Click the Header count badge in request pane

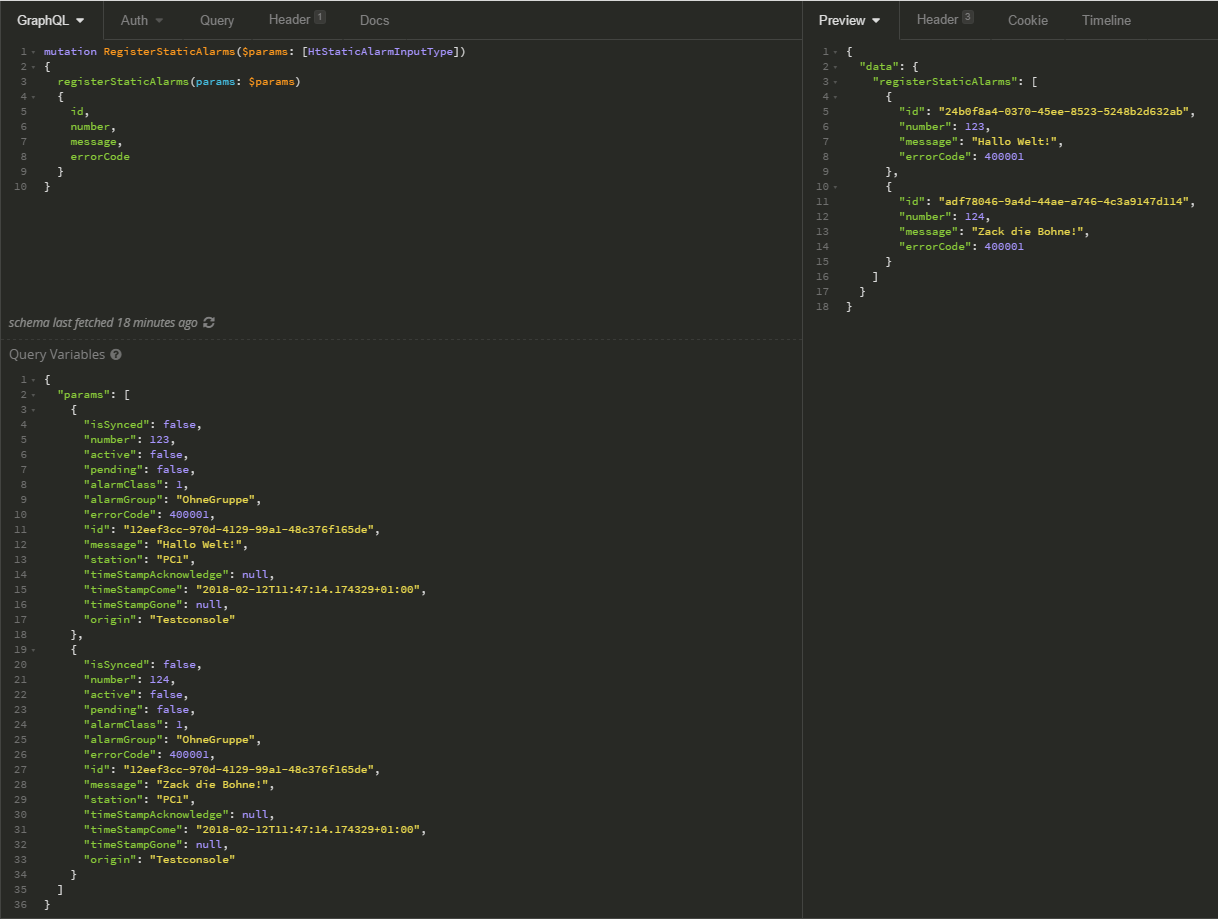pyautogui.click(x=319, y=17)
